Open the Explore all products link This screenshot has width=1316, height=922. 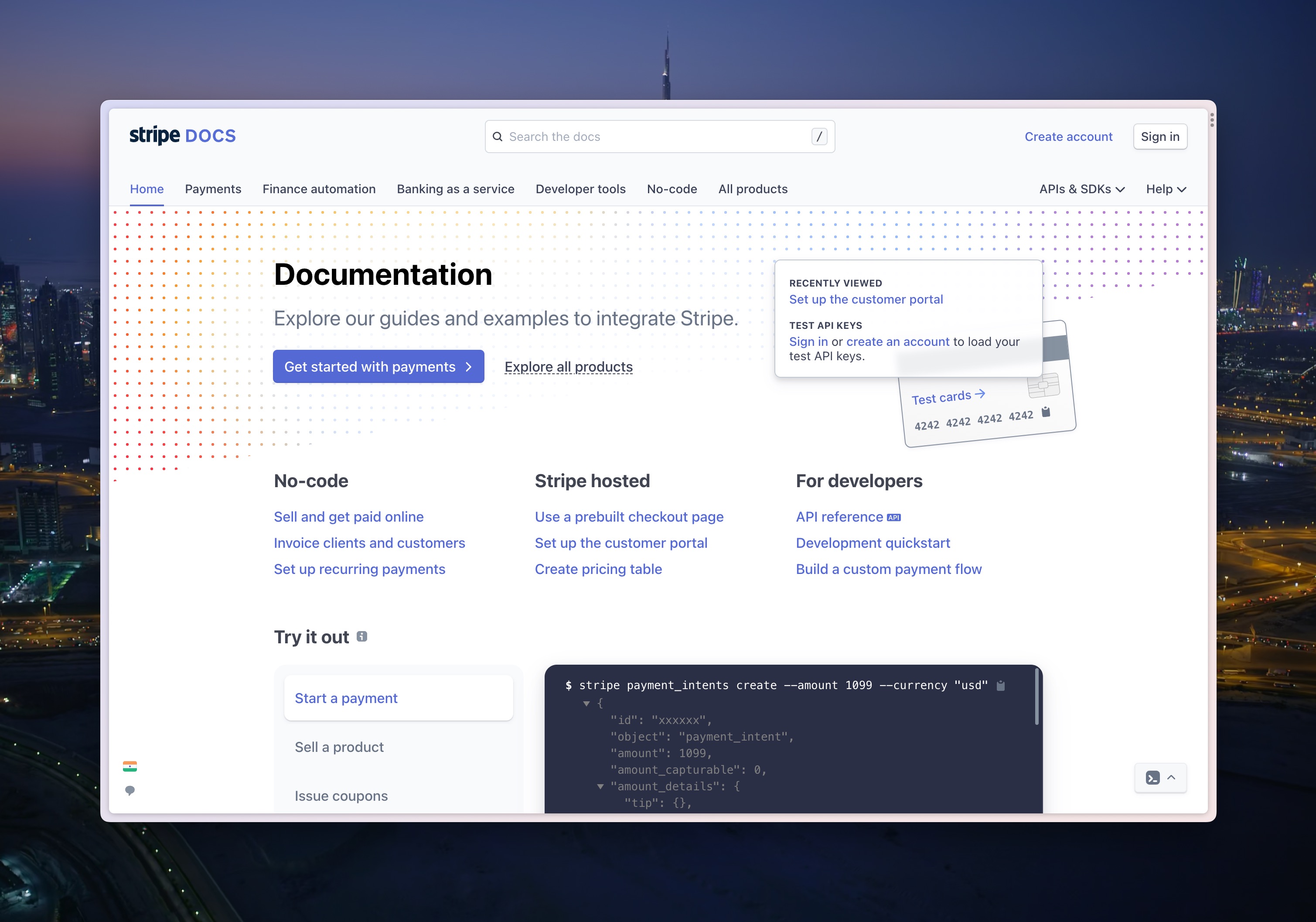[568, 366]
